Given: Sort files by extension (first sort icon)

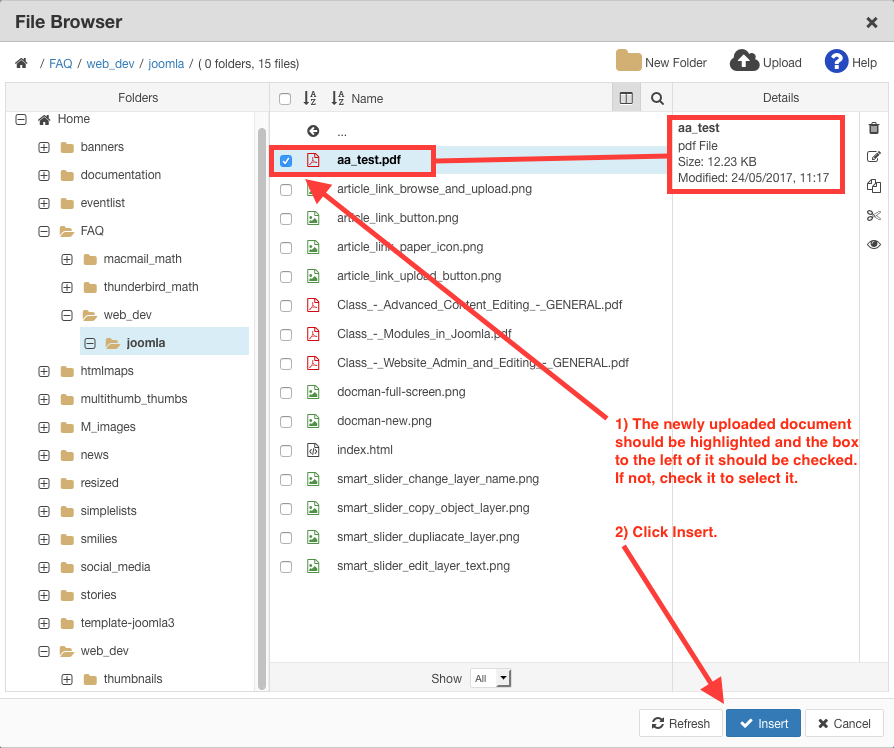Looking at the screenshot, I should (310, 98).
